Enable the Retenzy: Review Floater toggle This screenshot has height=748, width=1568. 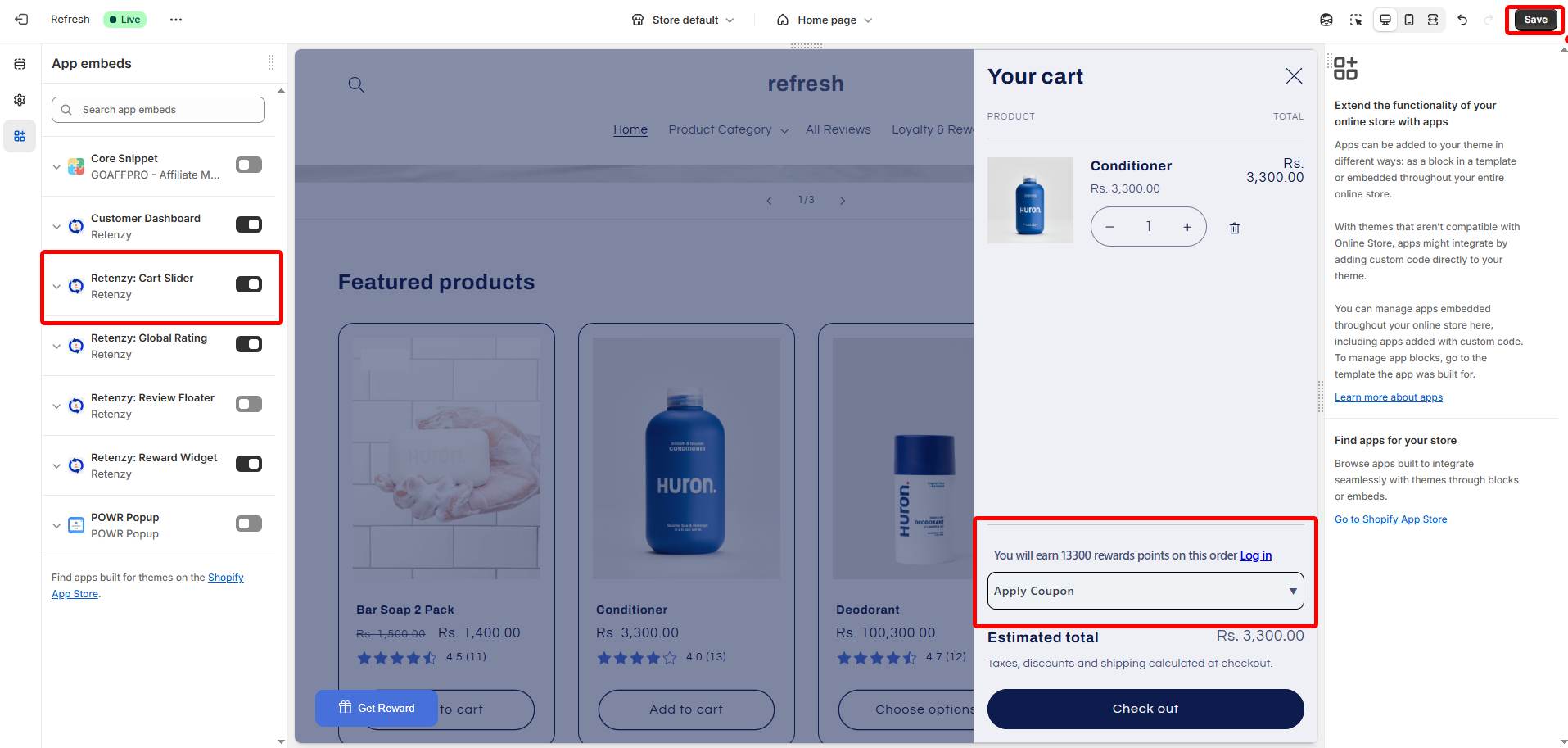(249, 404)
